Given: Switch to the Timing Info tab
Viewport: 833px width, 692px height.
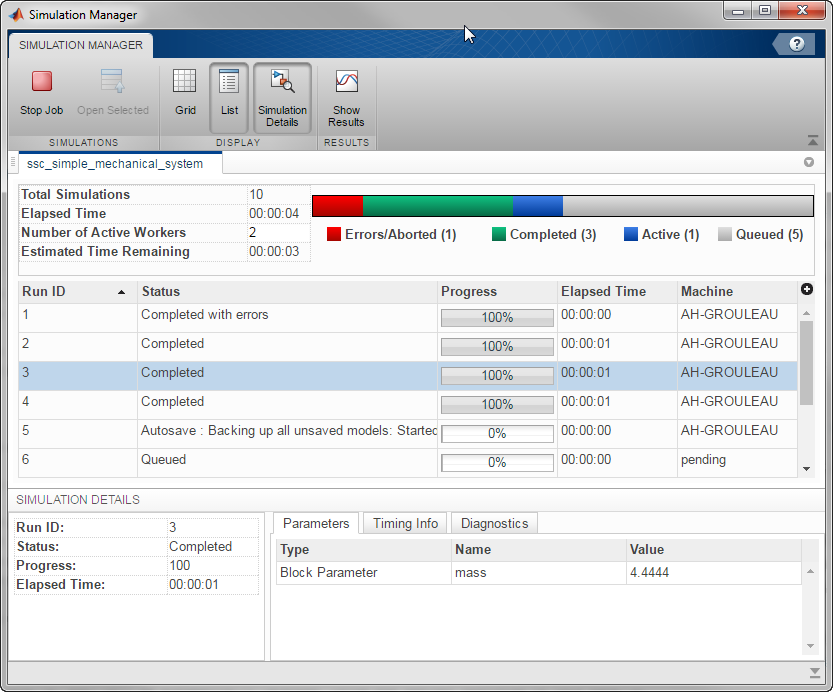Looking at the screenshot, I should tap(405, 523).
